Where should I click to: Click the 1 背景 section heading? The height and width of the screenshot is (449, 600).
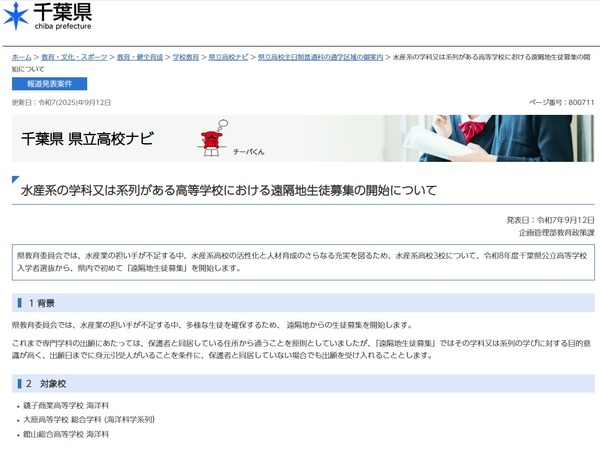pos(41,302)
